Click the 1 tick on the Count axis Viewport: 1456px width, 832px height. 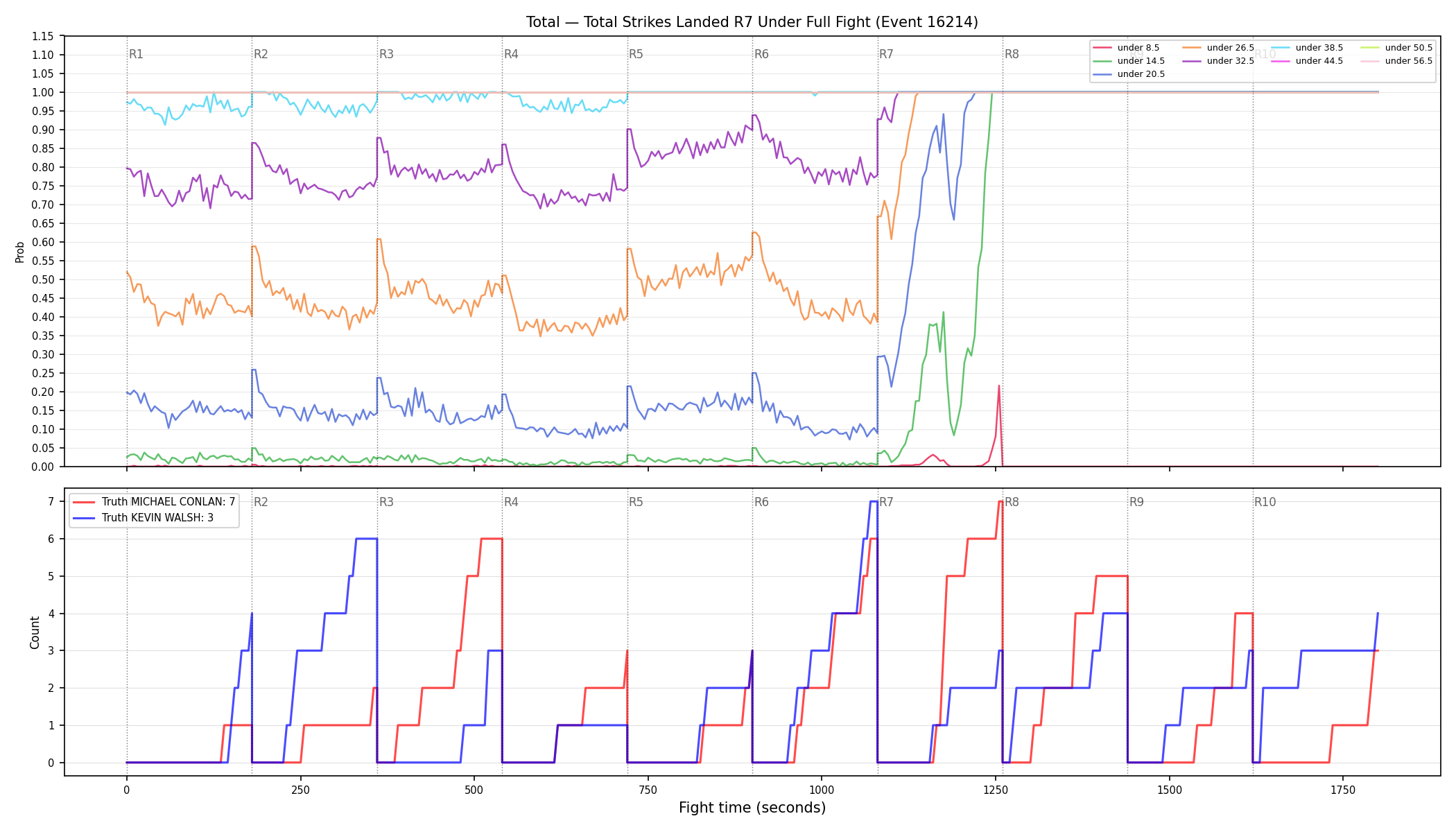point(51,725)
